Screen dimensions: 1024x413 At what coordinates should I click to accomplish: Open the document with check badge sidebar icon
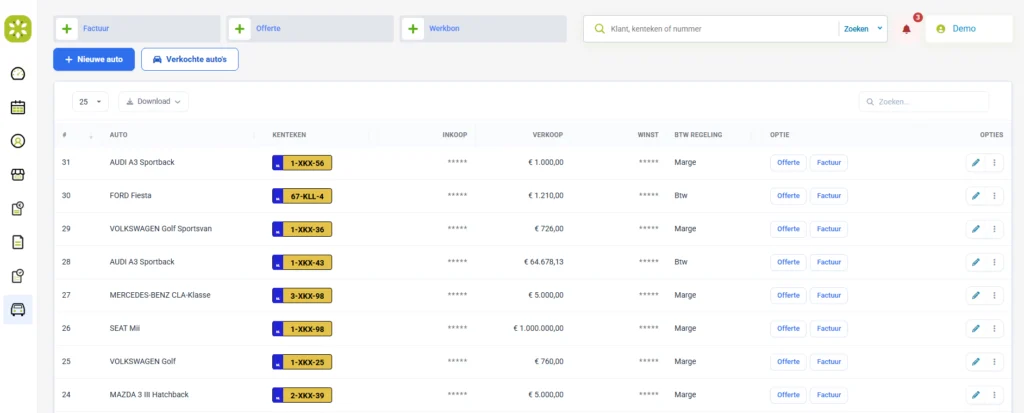tap(18, 276)
